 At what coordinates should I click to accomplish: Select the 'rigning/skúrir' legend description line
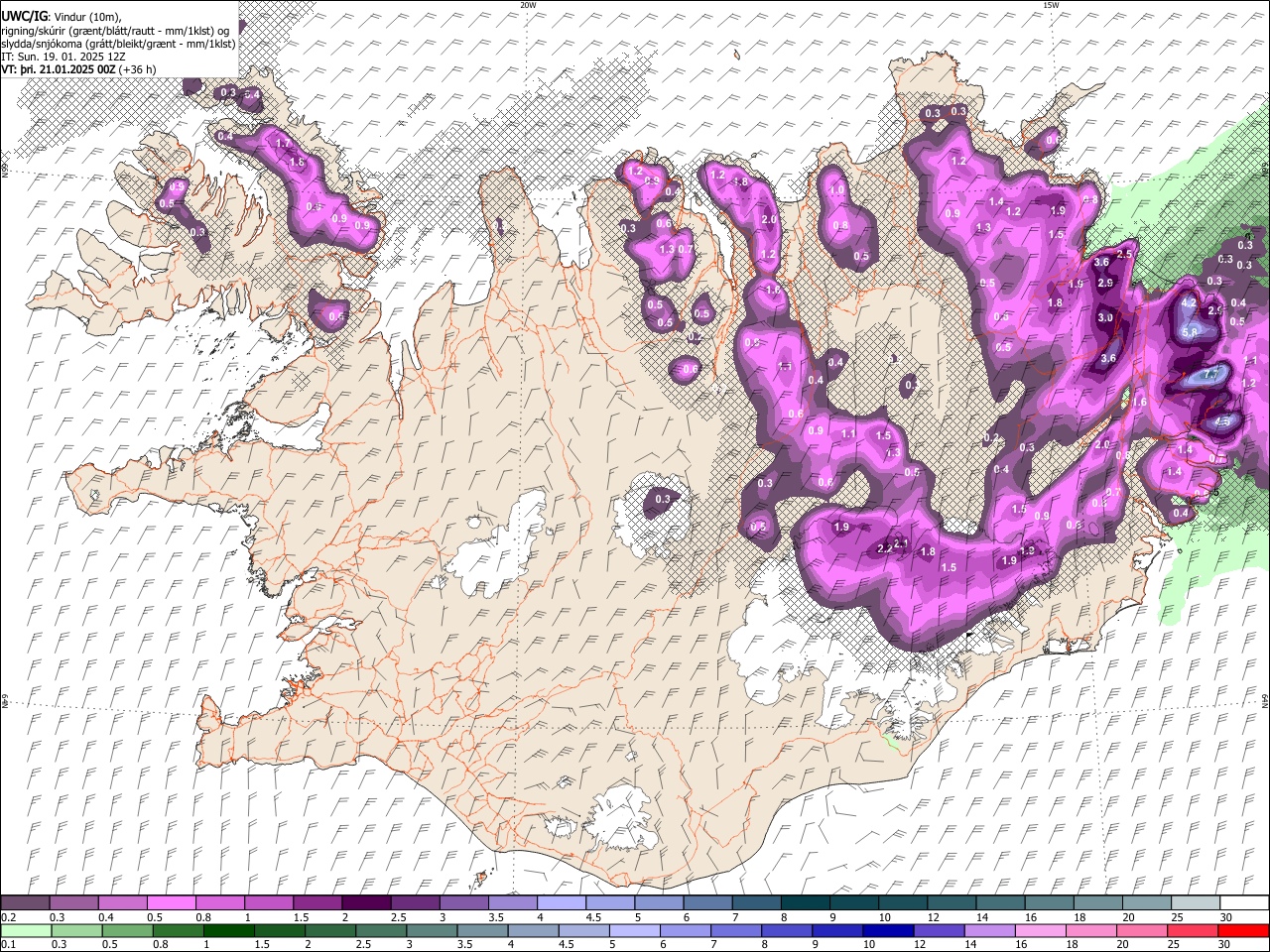[115, 31]
